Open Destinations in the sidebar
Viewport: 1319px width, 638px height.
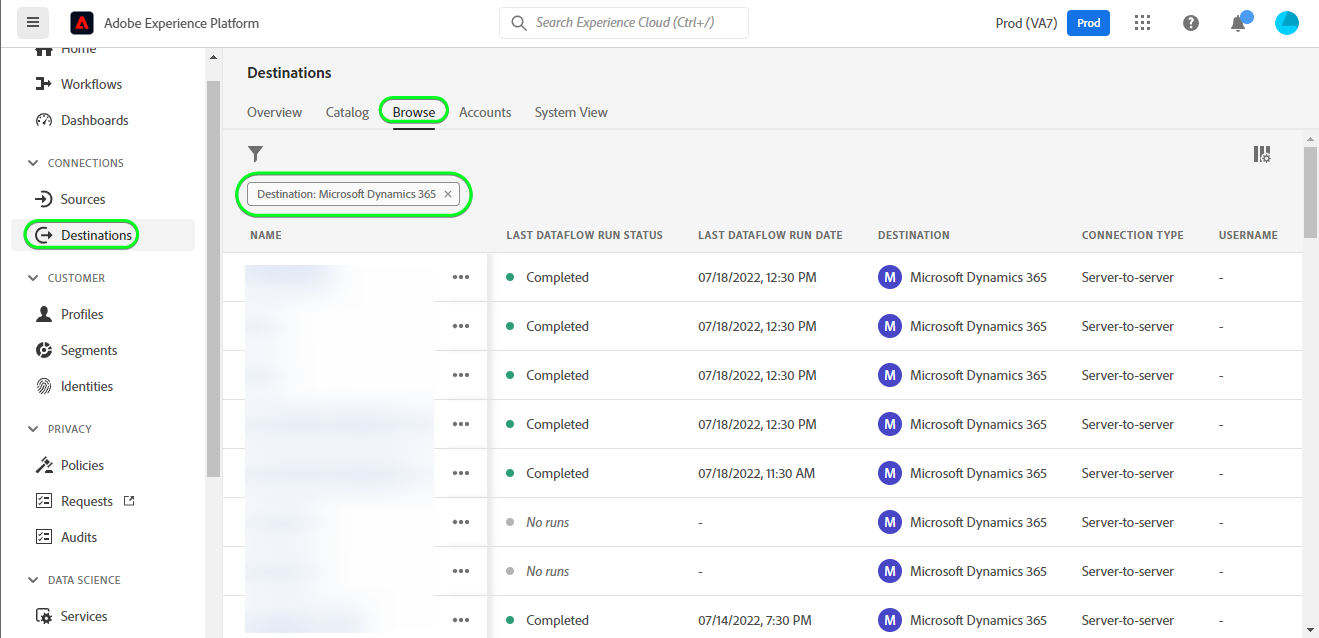coord(103,235)
